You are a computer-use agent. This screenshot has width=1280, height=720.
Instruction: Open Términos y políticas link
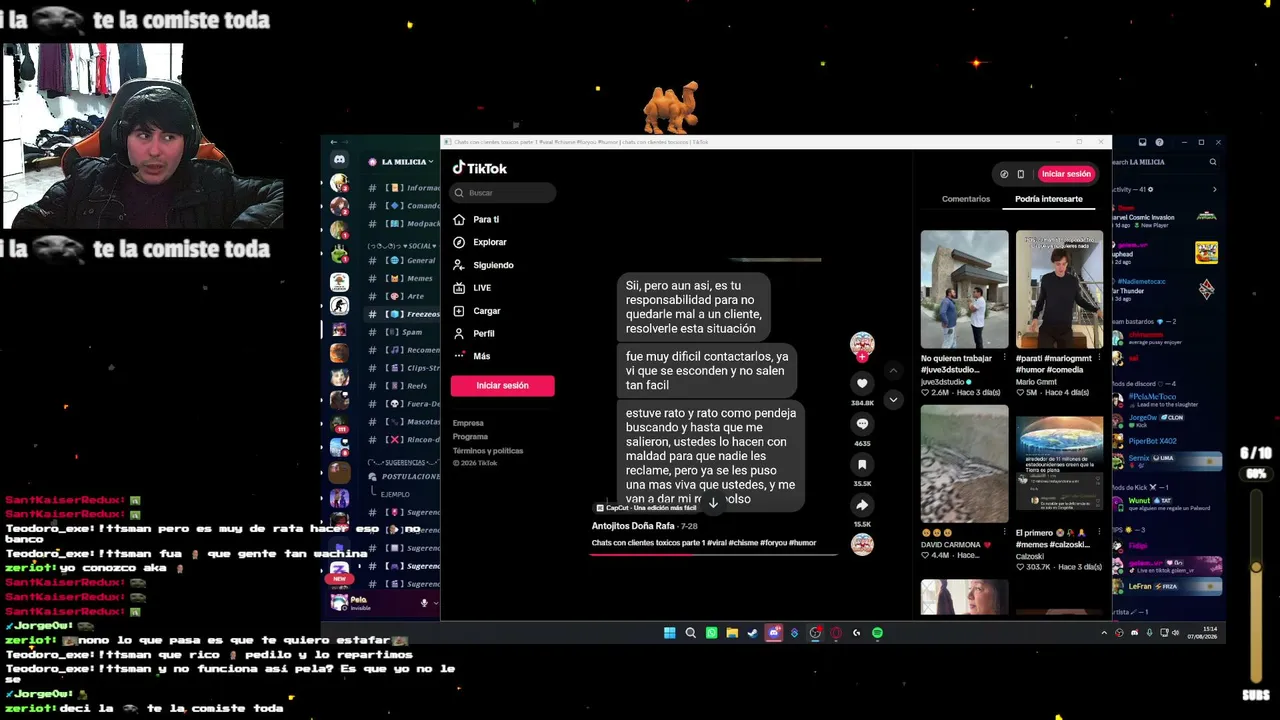[488, 451]
